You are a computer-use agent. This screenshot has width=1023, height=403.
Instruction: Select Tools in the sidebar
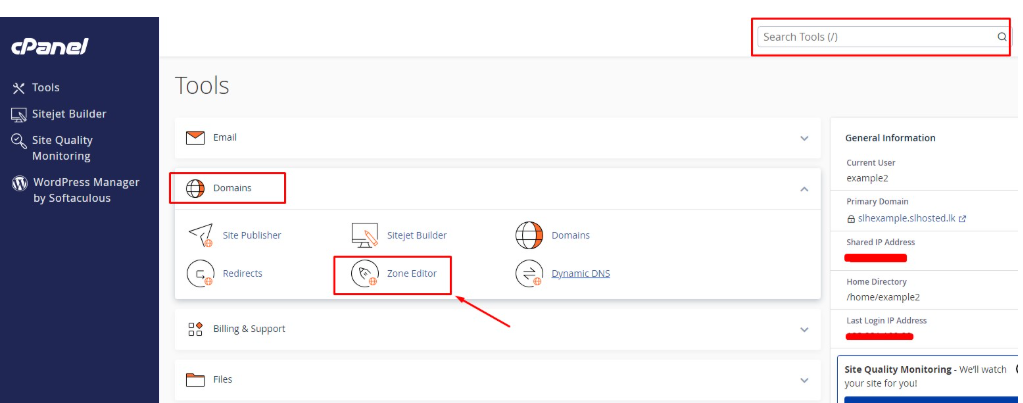point(45,87)
